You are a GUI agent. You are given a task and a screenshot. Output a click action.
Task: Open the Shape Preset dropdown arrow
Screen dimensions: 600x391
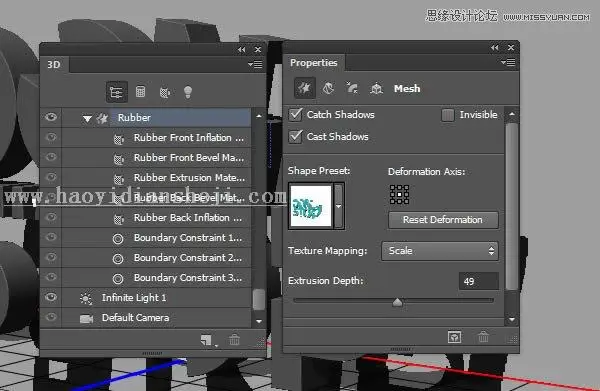338,206
